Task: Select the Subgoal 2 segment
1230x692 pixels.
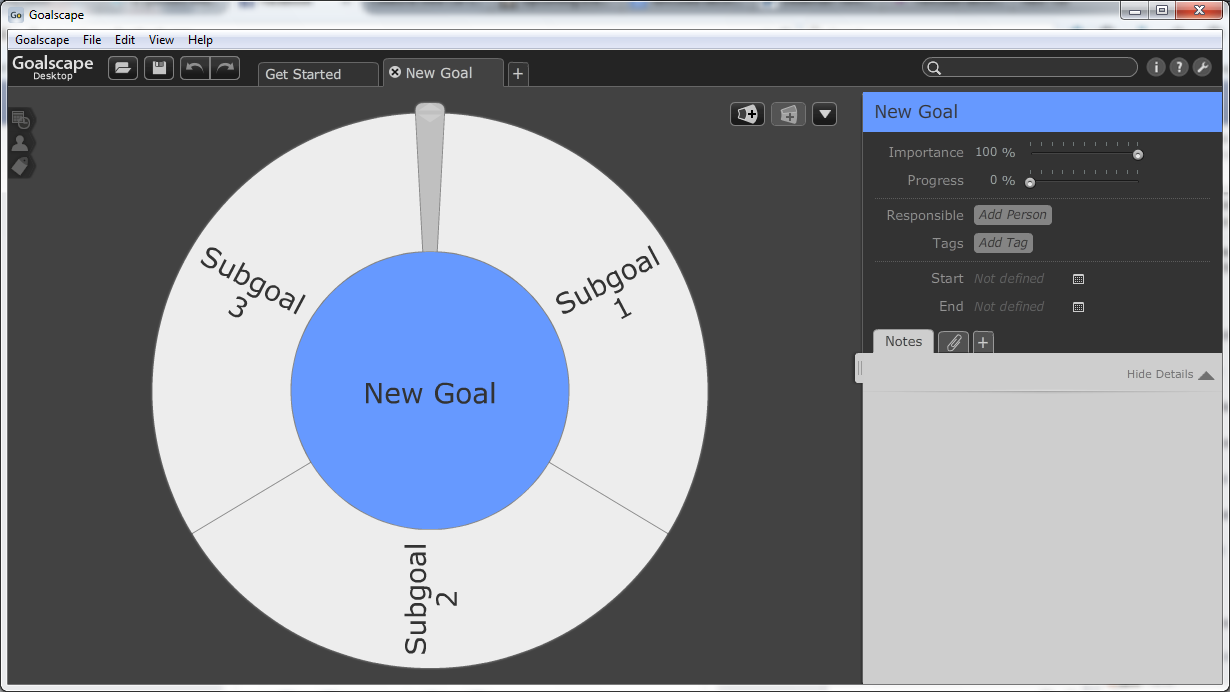Action: pos(430,600)
